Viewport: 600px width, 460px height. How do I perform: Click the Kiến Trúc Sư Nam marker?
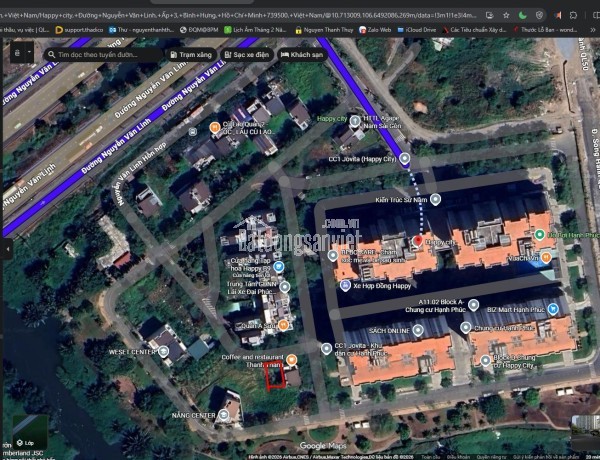click(x=435, y=199)
